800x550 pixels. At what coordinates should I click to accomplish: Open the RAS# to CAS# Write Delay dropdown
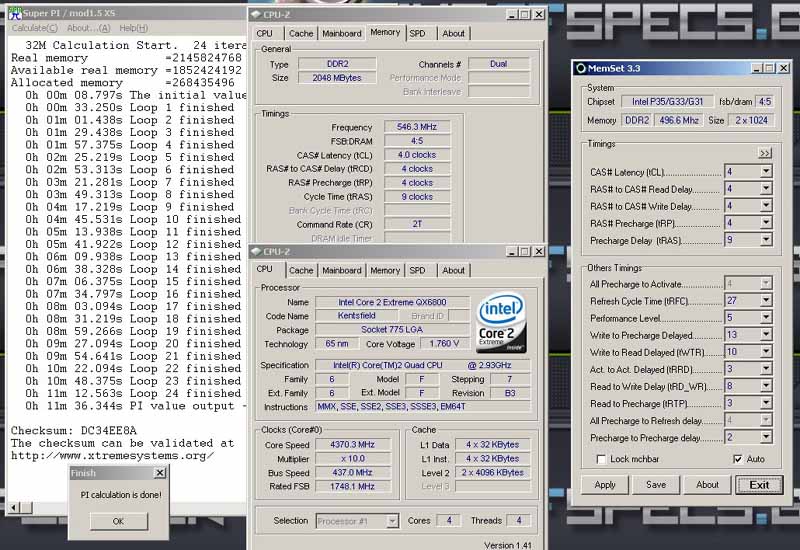pos(766,206)
